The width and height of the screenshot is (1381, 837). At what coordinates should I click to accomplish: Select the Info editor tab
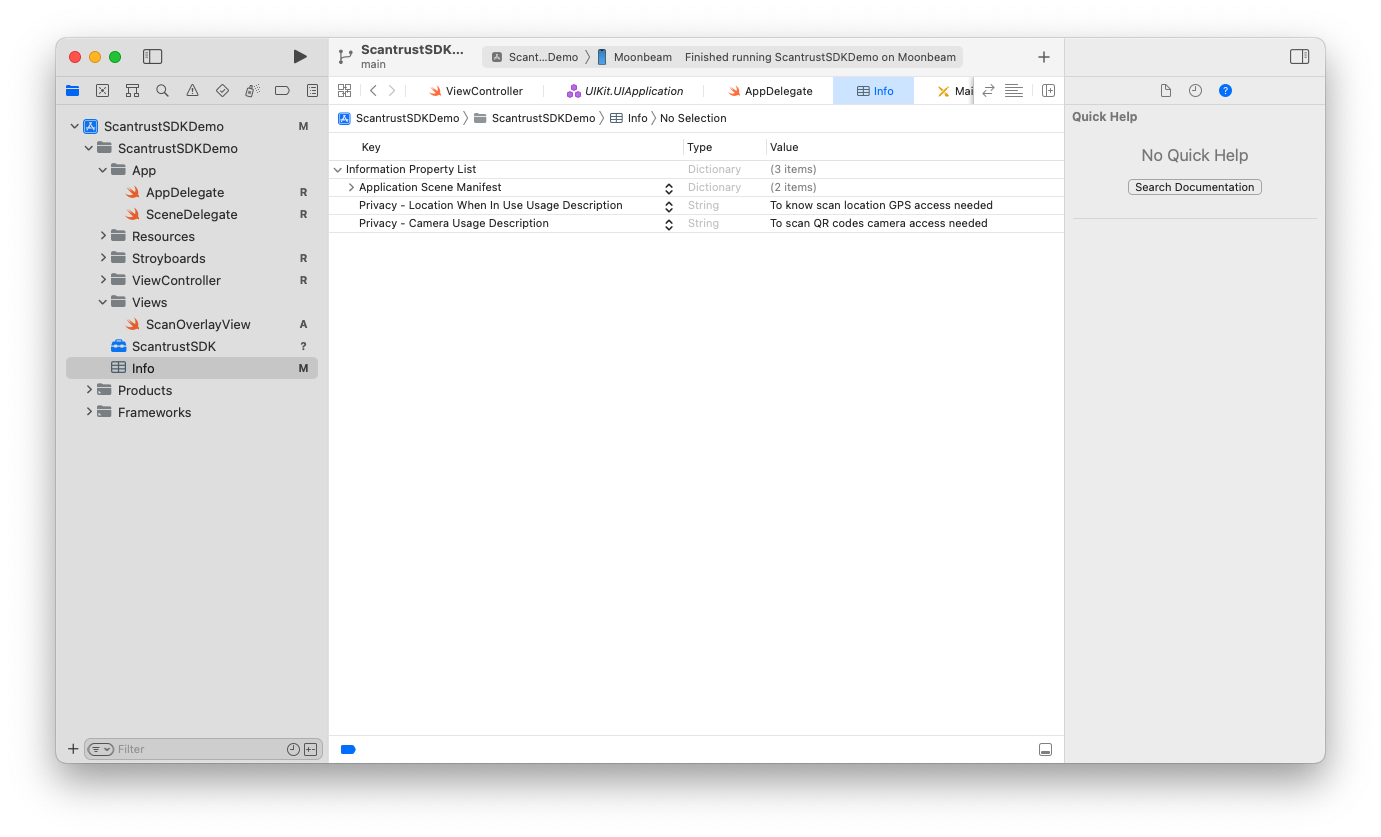point(874,91)
